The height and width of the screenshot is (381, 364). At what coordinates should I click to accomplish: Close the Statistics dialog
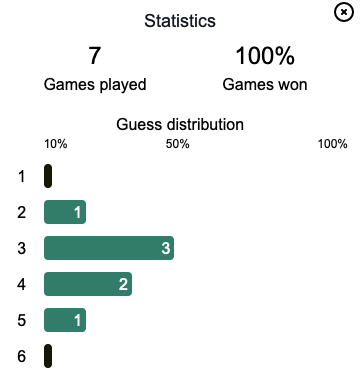(x=344, y=12)
